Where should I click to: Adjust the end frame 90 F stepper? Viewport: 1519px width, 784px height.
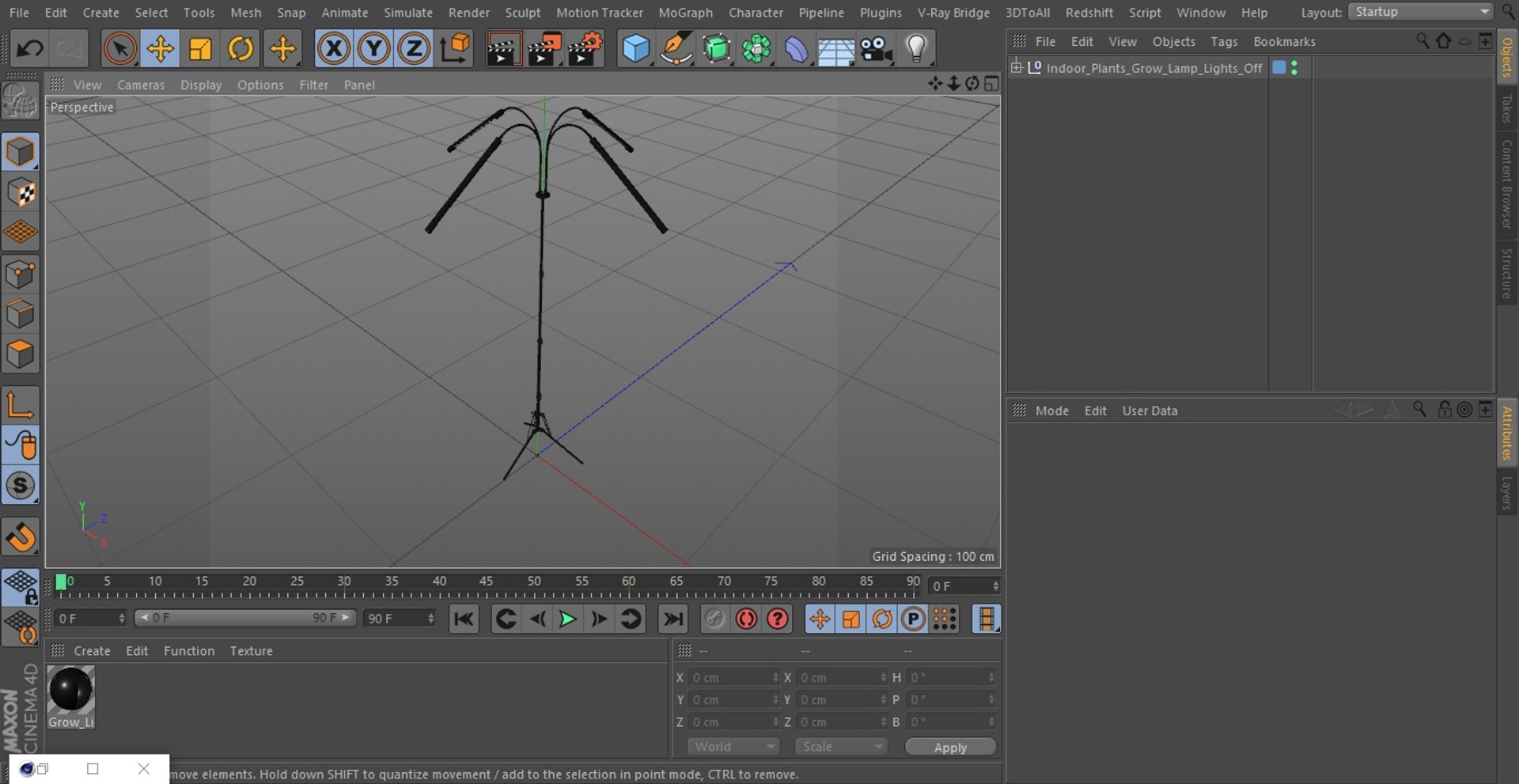point(430,618)
